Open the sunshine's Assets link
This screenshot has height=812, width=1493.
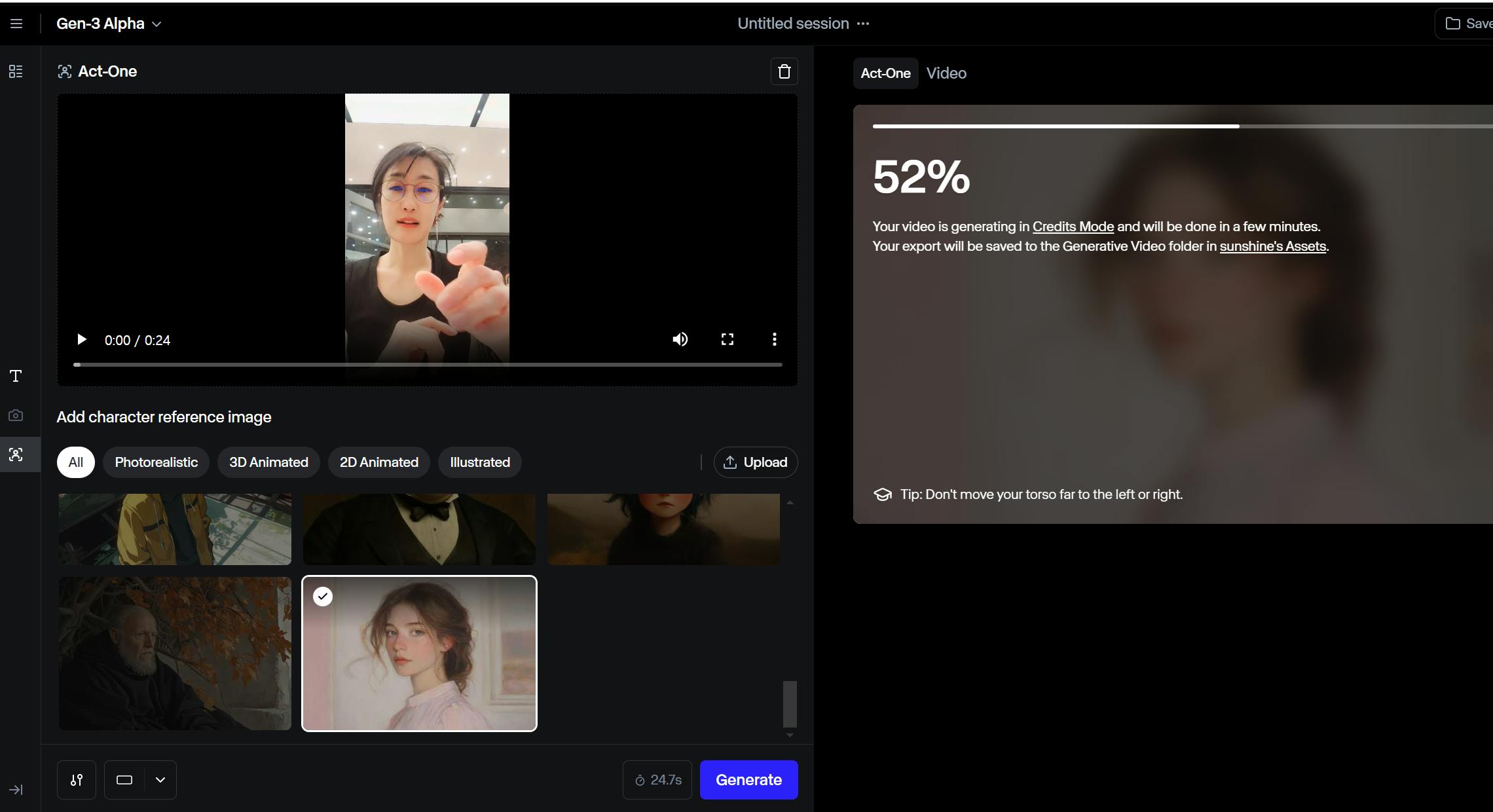[1272, 246]
